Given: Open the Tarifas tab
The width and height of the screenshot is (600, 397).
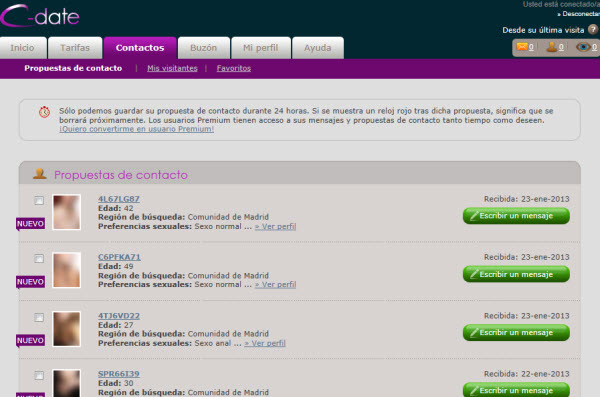Looking at the screenshot, I should pyautogui.click(x=75, y=48).
